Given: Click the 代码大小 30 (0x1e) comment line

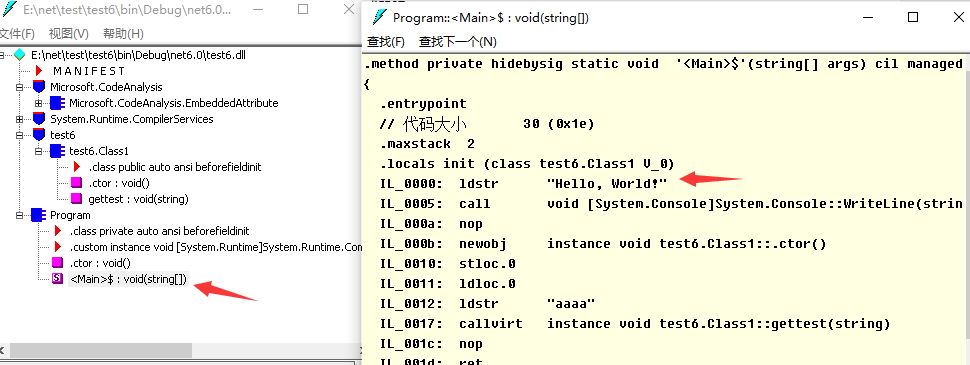Looking at the screenshot, I should pyautogui.click(x=487, y=124).
